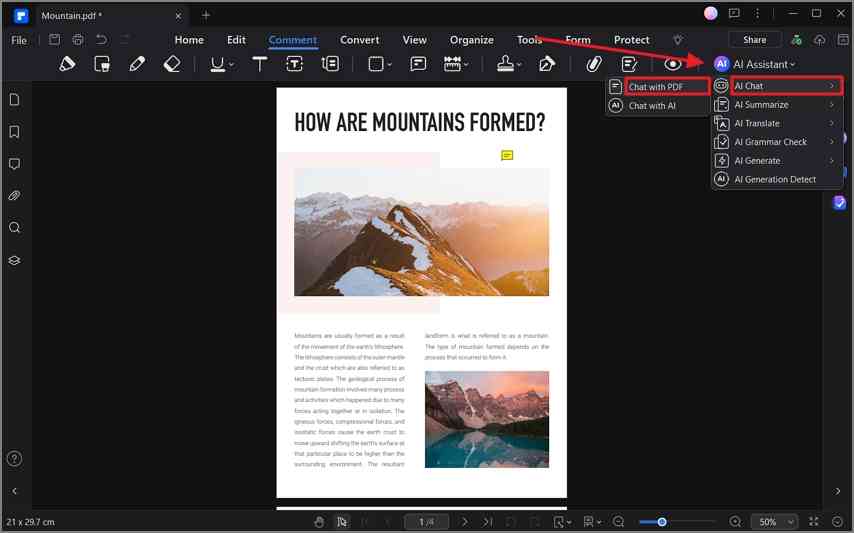Open the Organize tab

(x=472, y=40)
